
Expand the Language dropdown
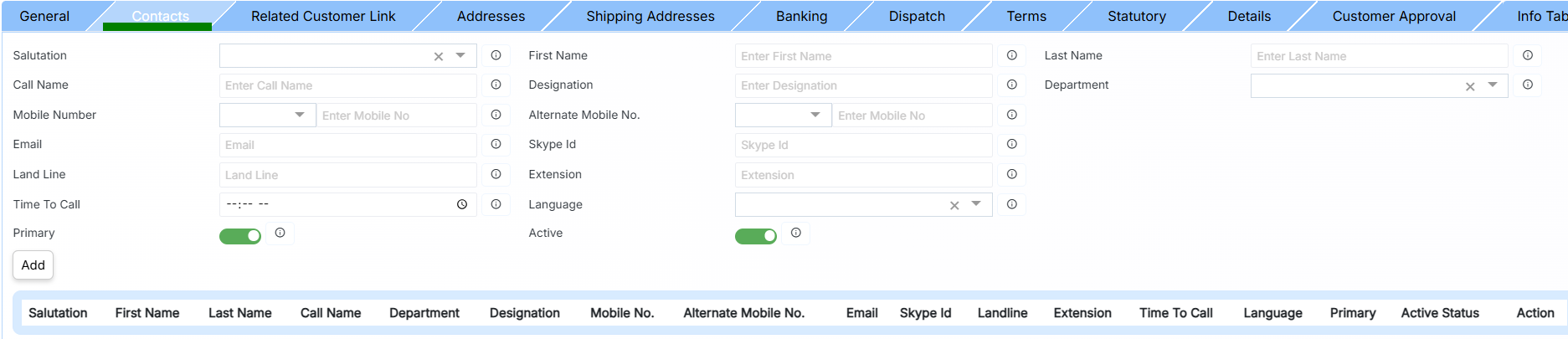[x=976, y=204]
